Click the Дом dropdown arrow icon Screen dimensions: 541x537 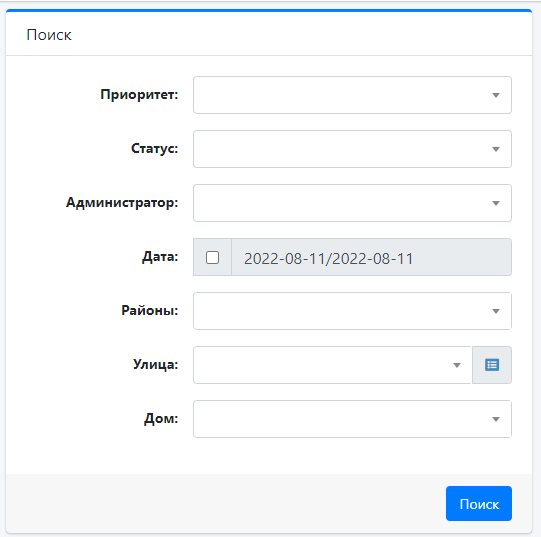[496, 419]
